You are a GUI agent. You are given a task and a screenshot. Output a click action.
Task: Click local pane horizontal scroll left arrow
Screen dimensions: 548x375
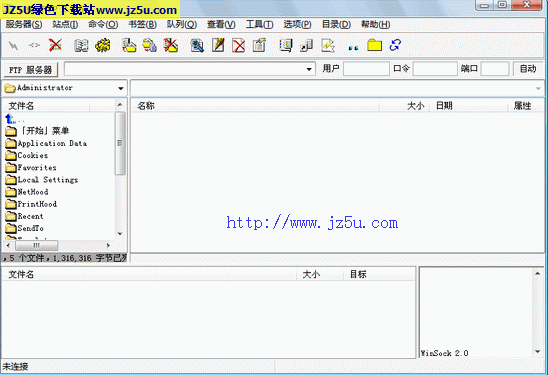pyautogui.click(x=8, y=245)
